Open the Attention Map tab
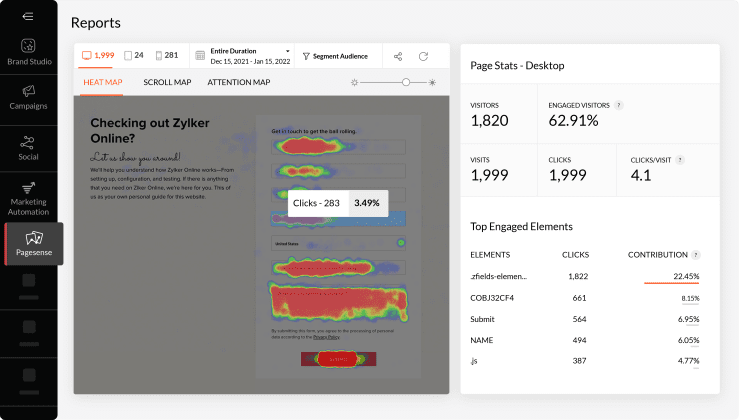739x420 pixels. pos(239,82)
